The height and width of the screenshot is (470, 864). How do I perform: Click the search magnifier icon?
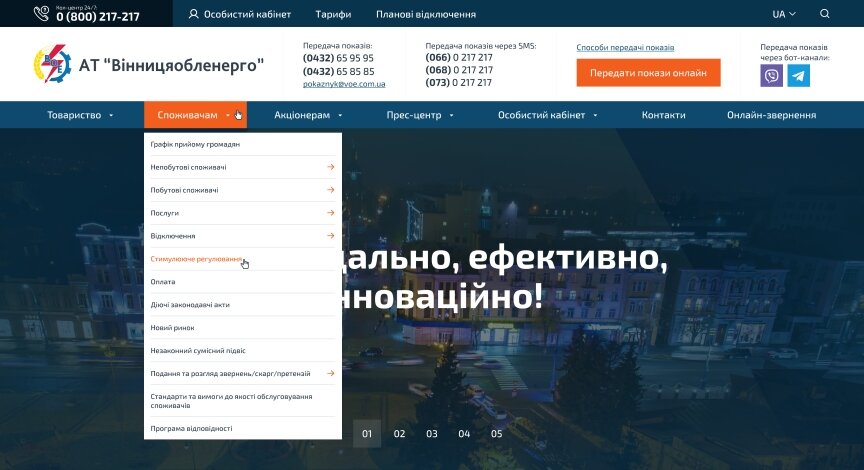tap(824, 14)
